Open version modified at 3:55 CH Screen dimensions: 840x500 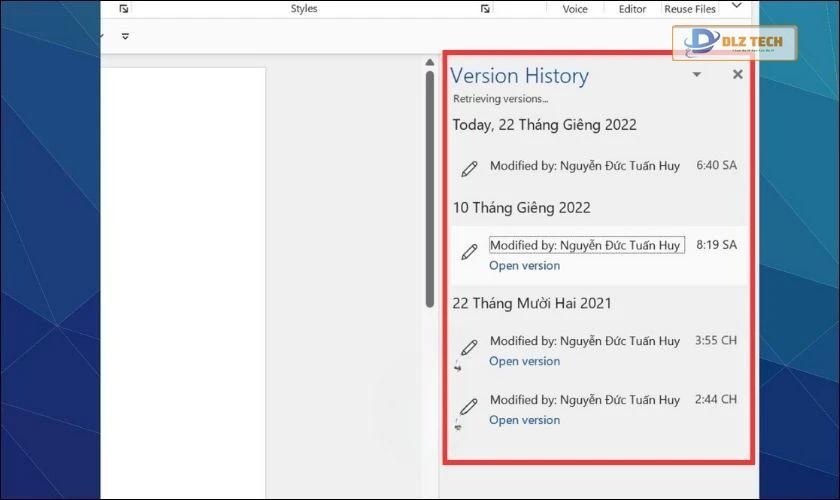[x=524, y=361]
